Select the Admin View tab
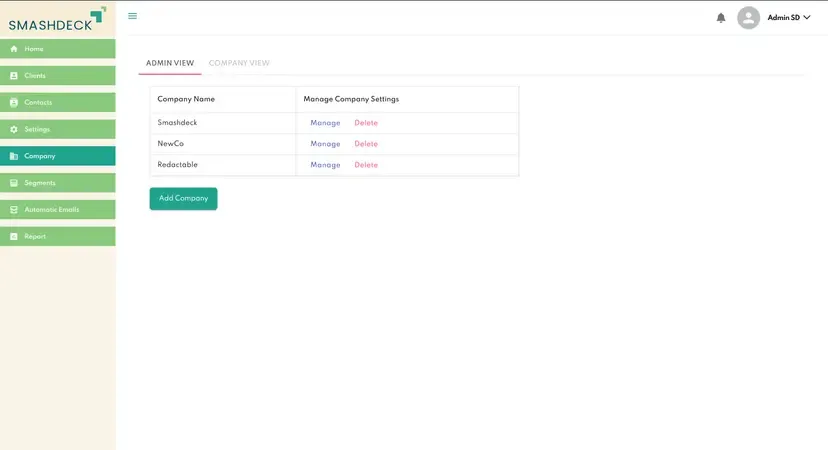828x450 pixels. coord(170,63)
